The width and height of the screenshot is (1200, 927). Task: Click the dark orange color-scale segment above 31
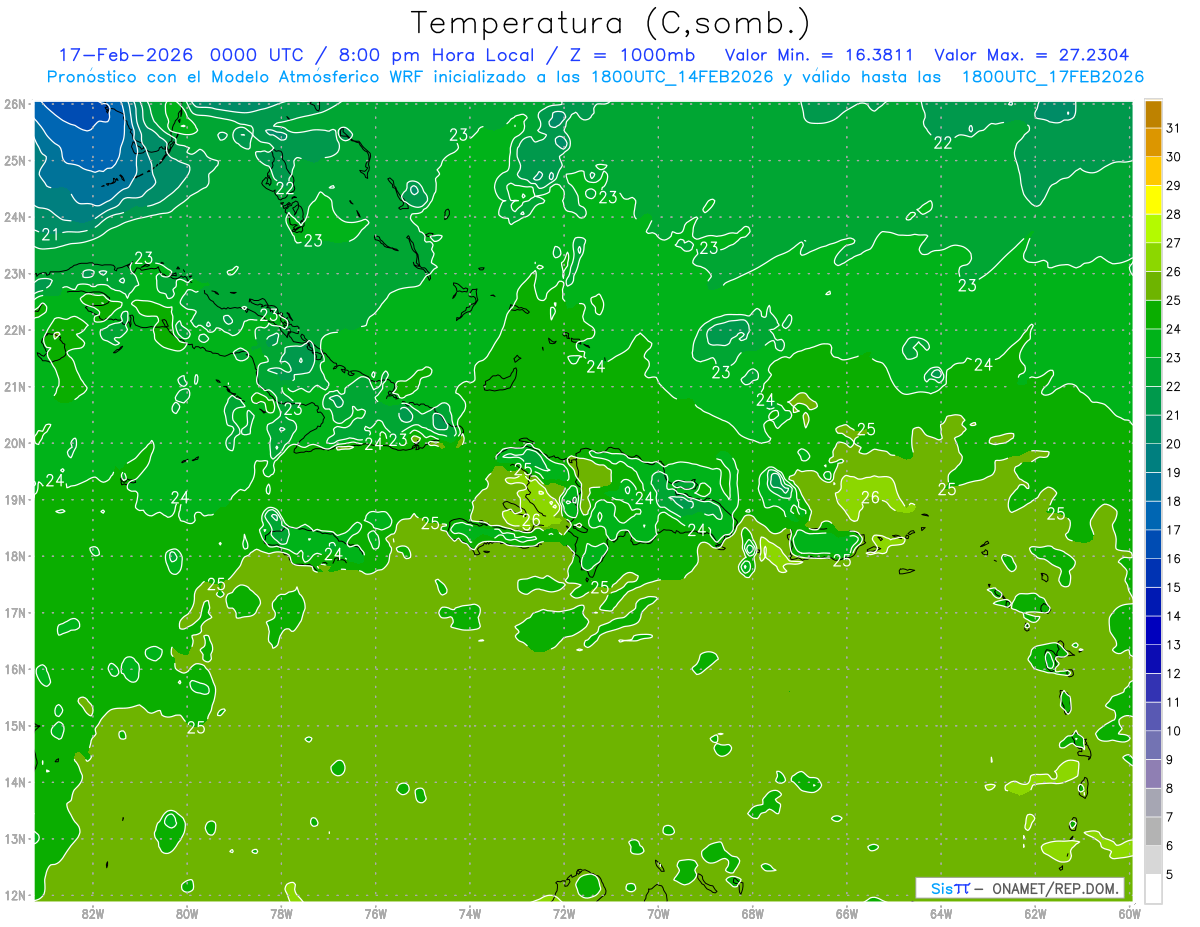[1153, 114]
